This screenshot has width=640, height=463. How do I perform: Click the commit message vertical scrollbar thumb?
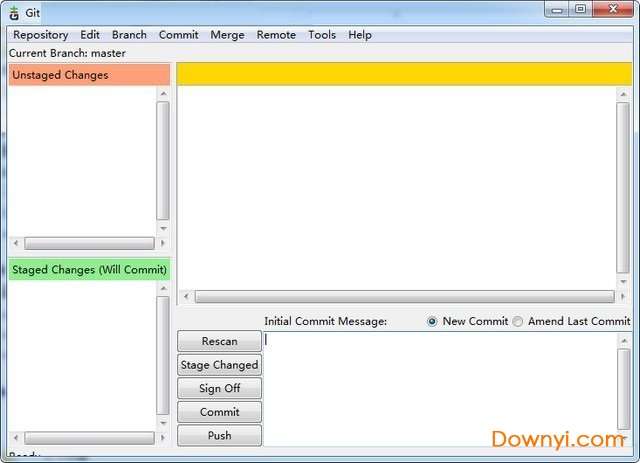tap(624, 389)
